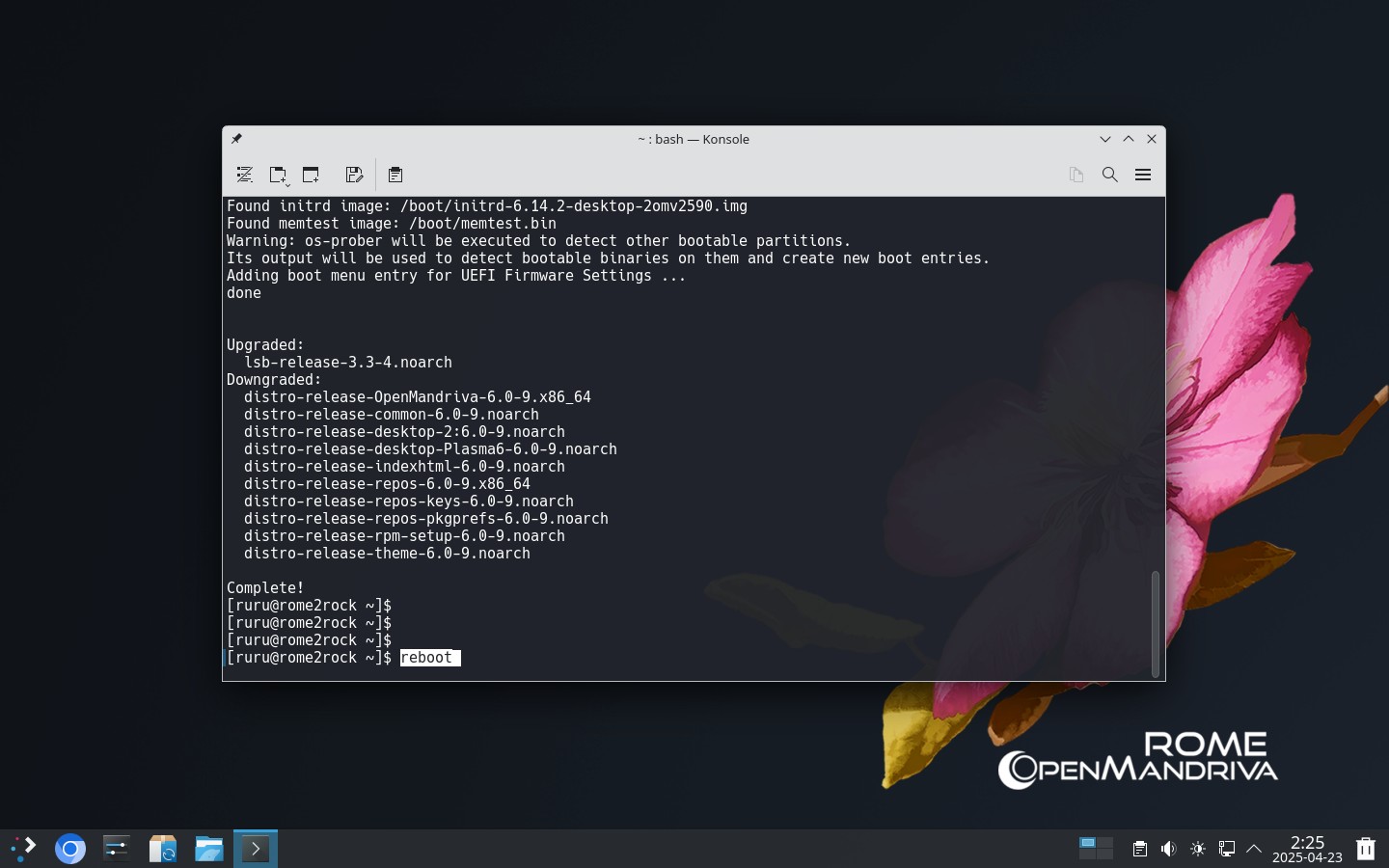Click the "Adding boot menu entry" line
Viewport: 1389px width, 868px height.
pos(456,276)
